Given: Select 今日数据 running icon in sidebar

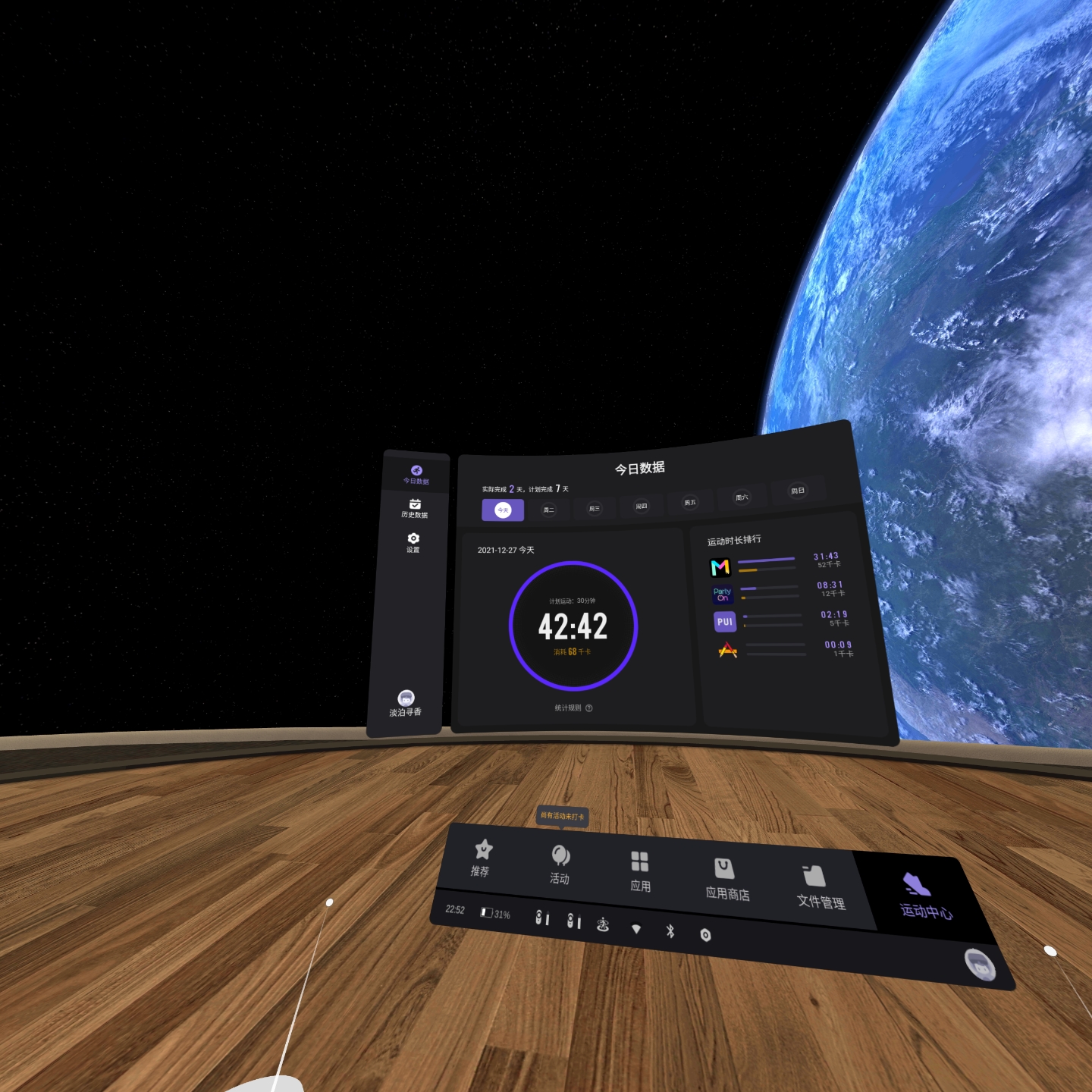Looking at the screenshot, I should 416,474.
